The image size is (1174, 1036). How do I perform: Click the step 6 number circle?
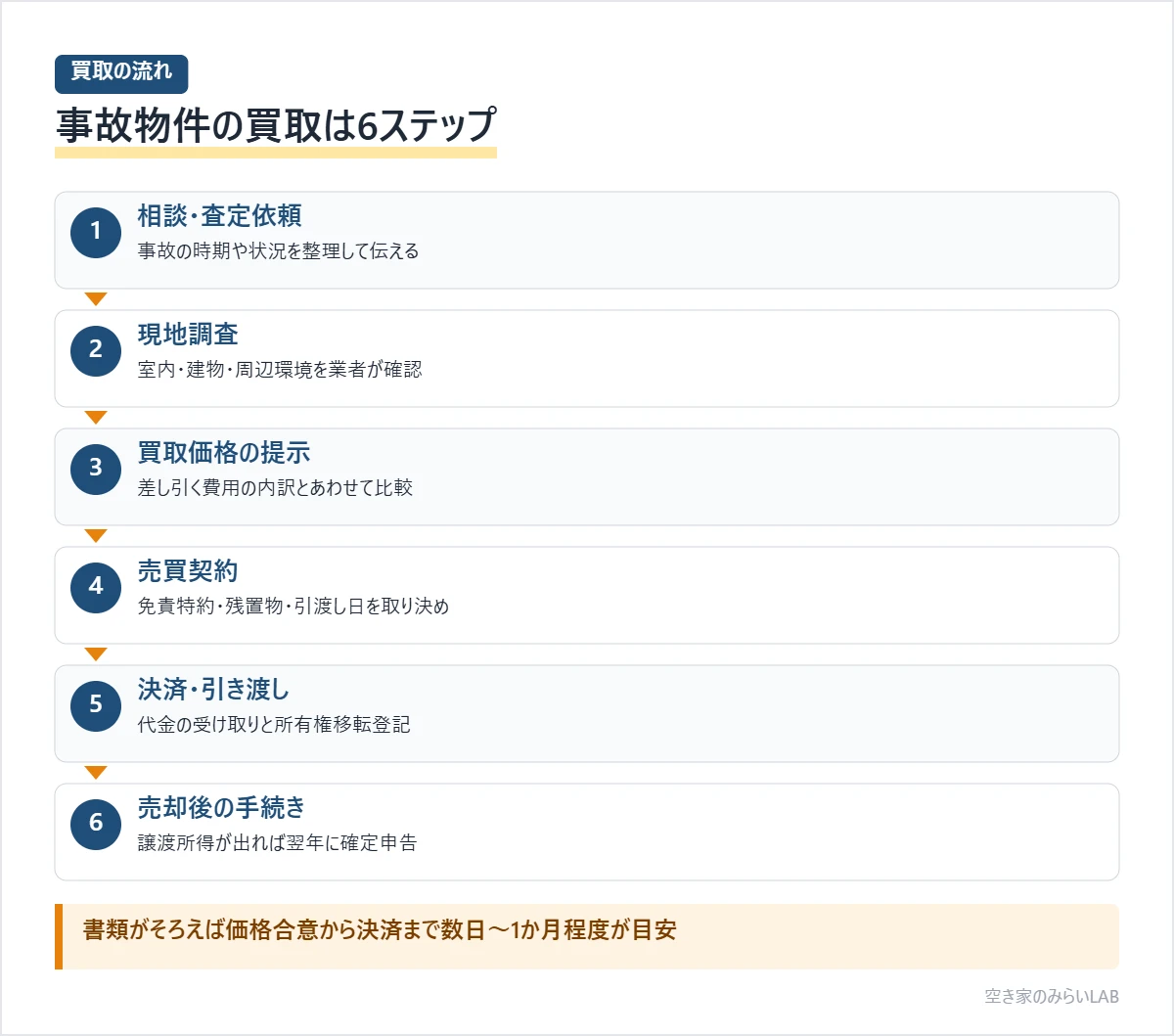pos(96,824)
